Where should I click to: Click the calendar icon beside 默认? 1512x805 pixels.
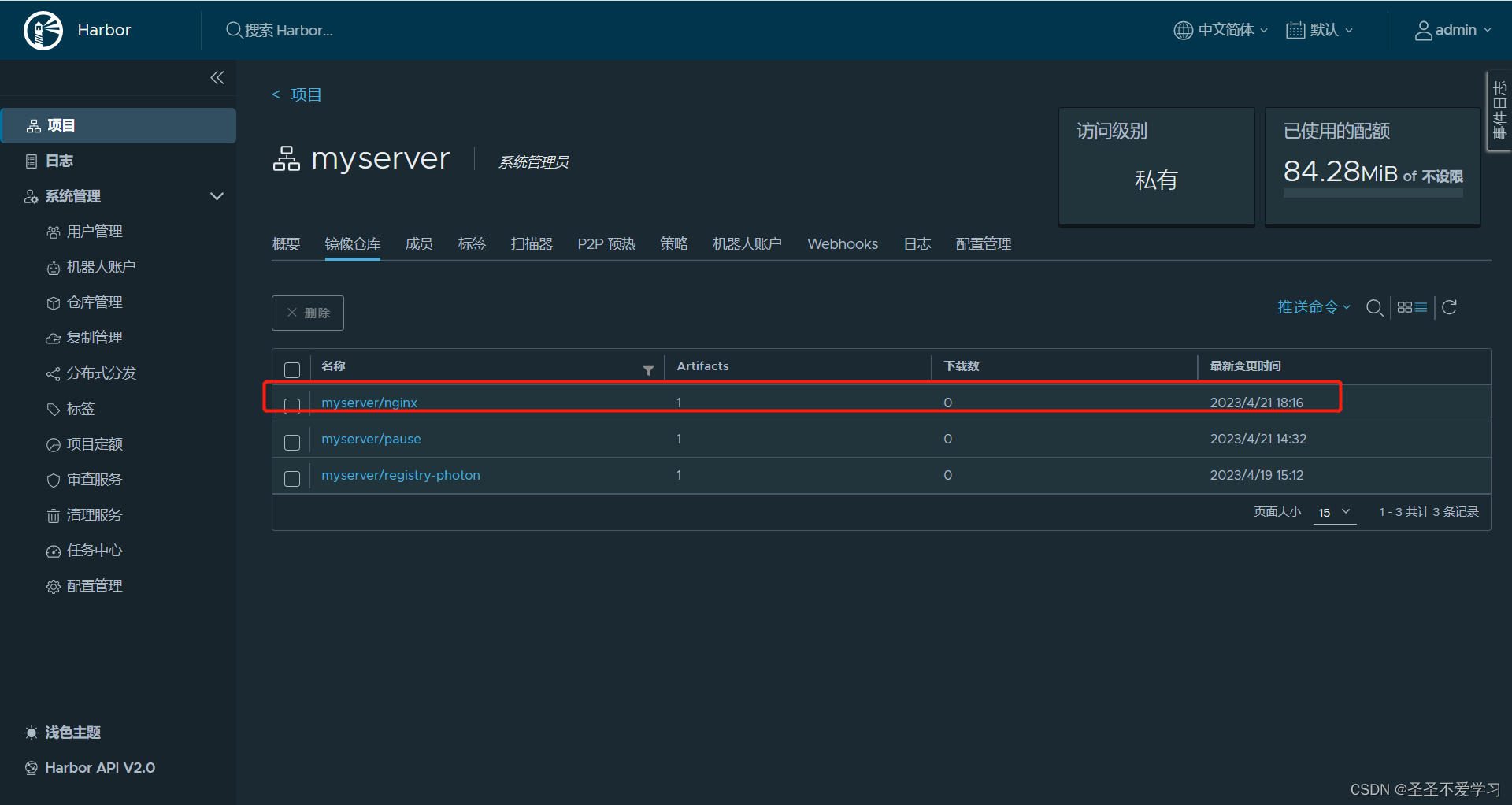(x=1295, y=30)
